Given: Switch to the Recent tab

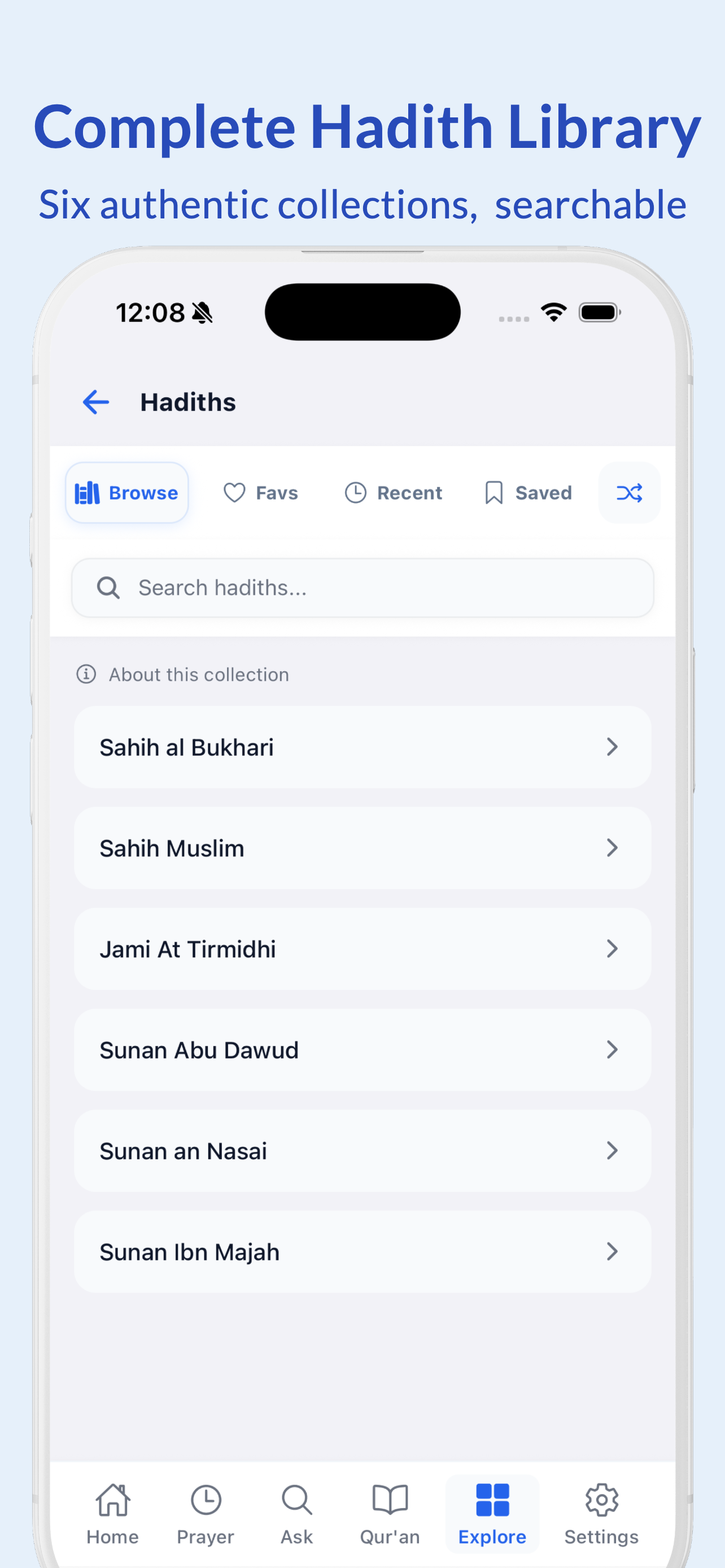Looking at the screenshot, I should click(x=393, y=492).
